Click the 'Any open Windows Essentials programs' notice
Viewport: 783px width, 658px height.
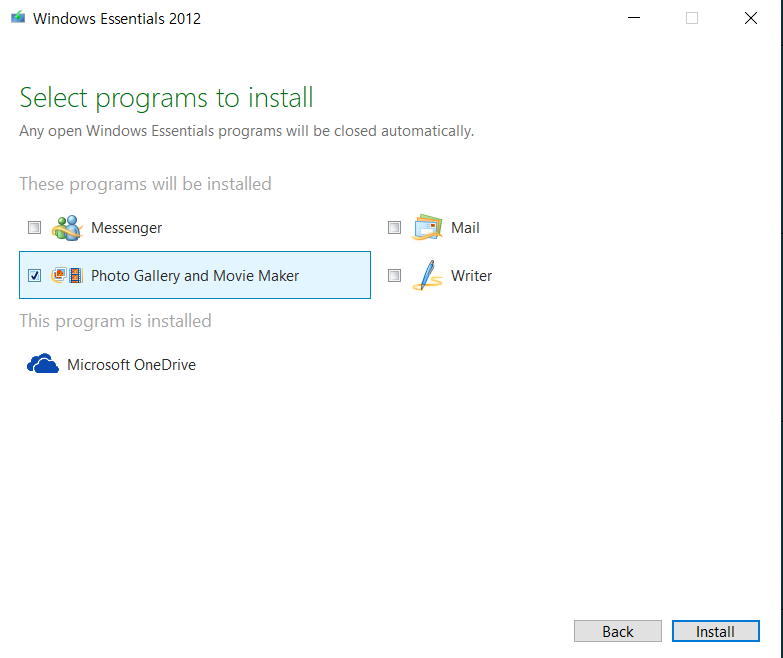coord(247,131)
